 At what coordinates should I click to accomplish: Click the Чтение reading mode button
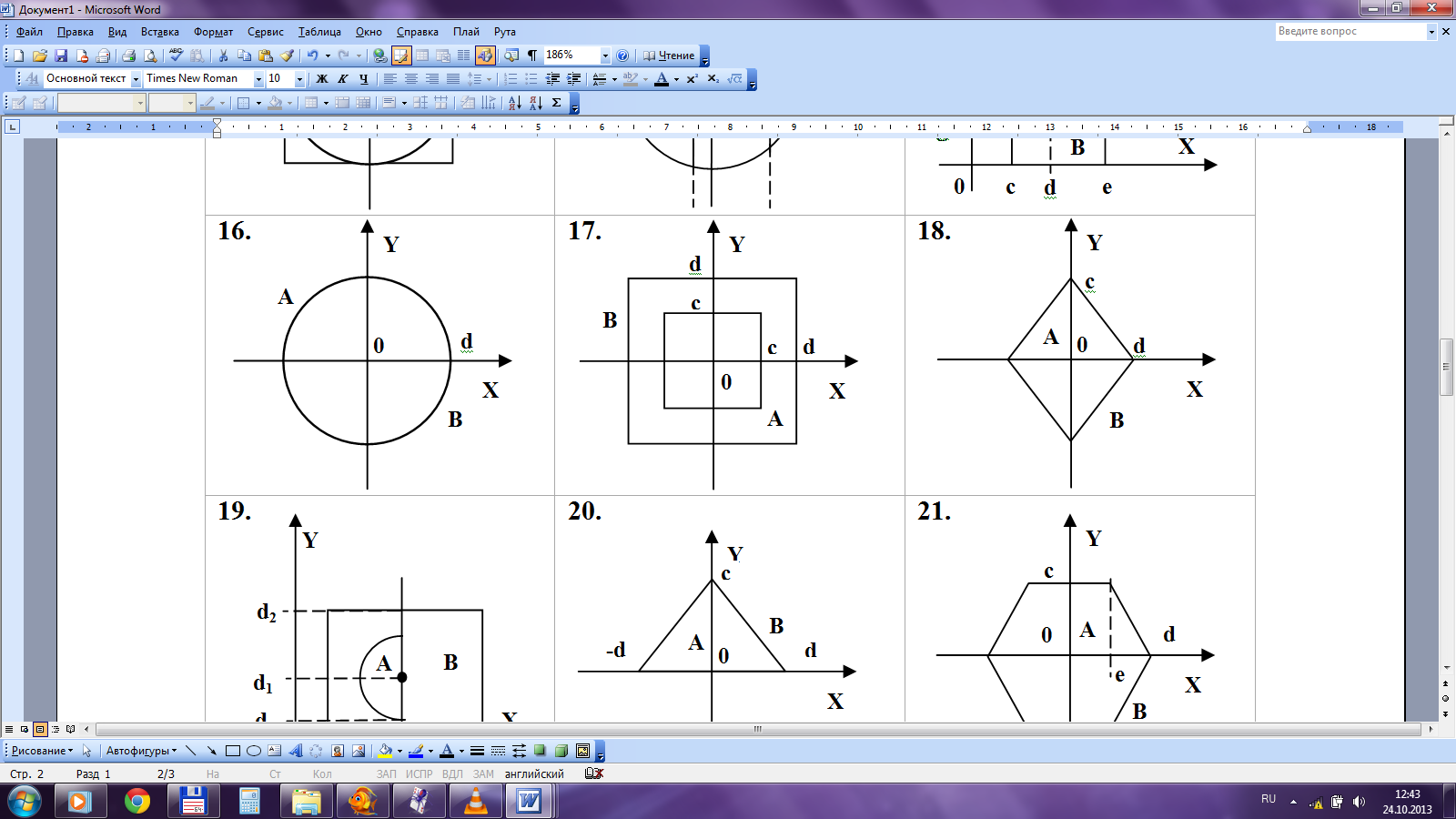click(669, 56)
